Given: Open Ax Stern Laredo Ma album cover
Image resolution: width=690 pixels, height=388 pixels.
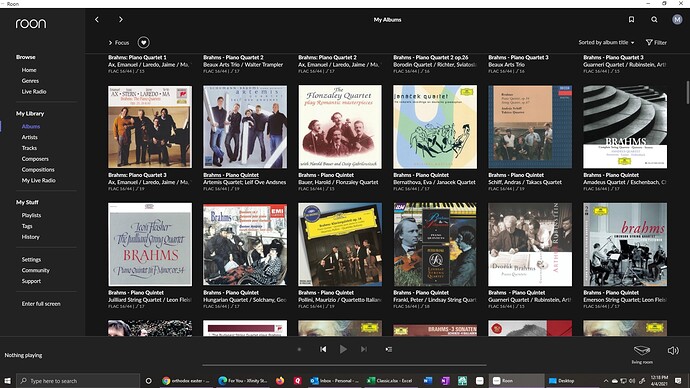Looking at the screenshot, I should (x=150, y=127).
